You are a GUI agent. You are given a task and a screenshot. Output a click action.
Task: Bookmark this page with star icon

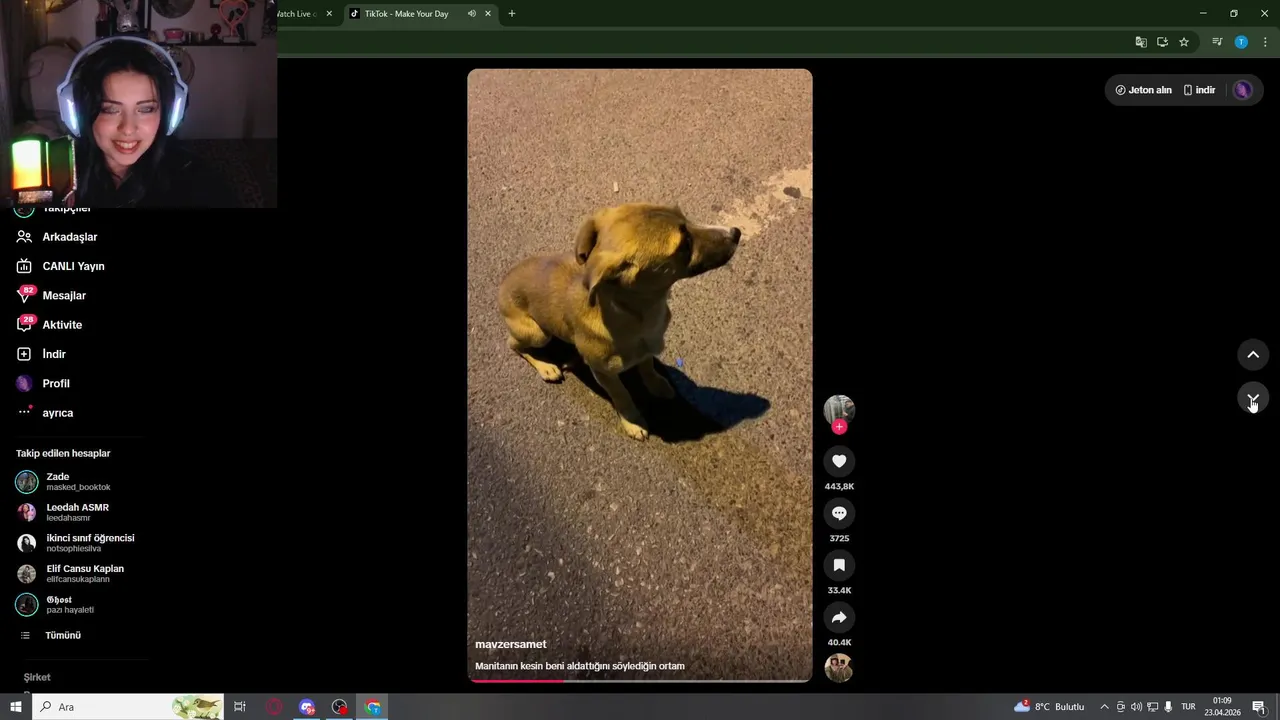tap(1184, 42)
